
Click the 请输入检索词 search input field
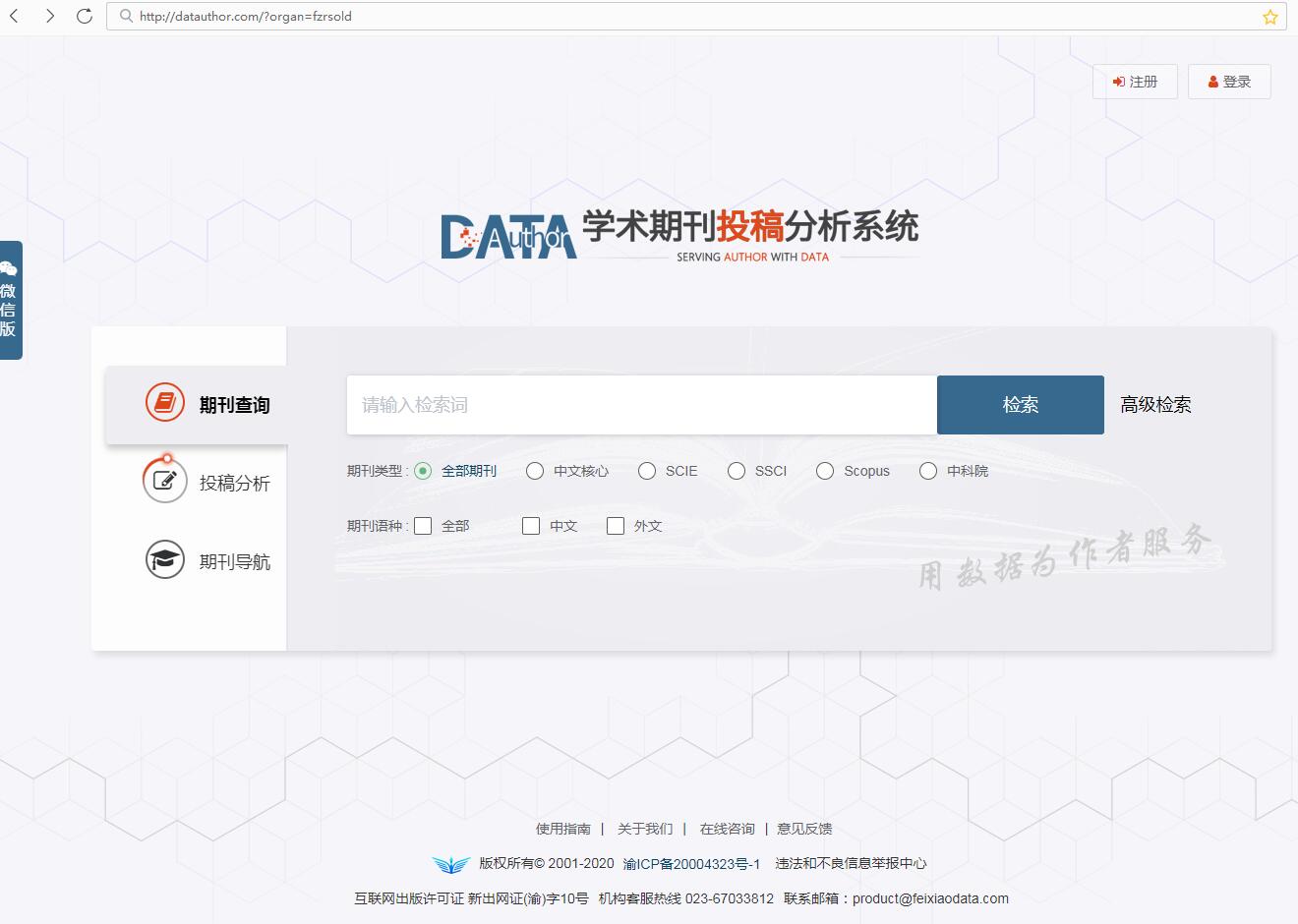[641, 405]
